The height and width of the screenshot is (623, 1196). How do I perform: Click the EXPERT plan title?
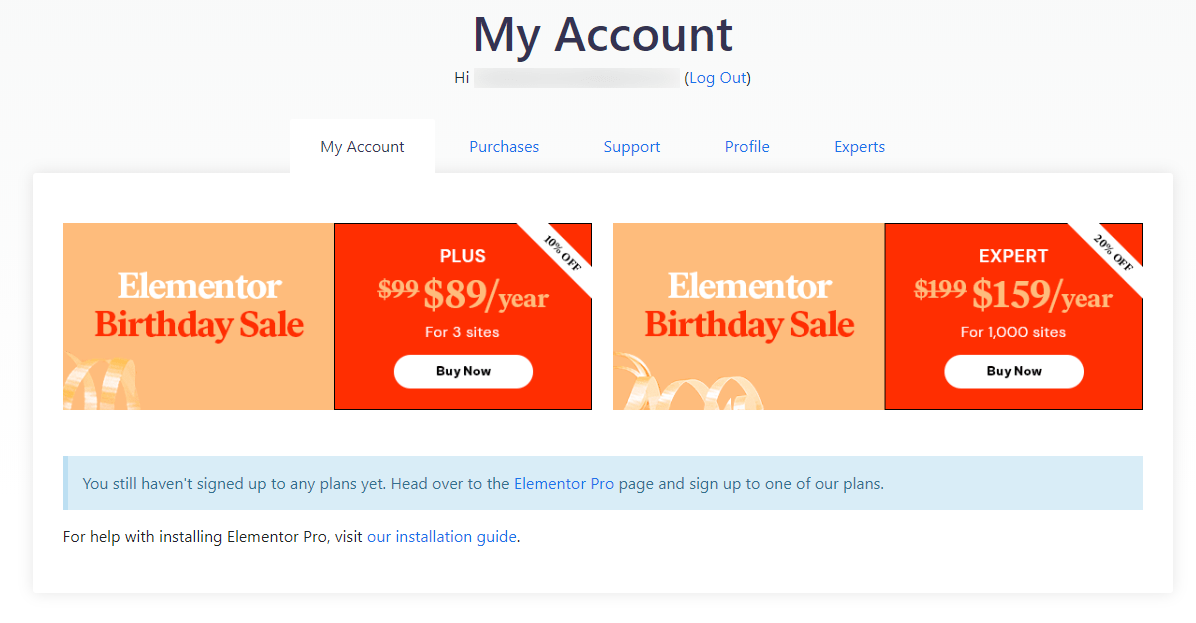click(1014, 256)
